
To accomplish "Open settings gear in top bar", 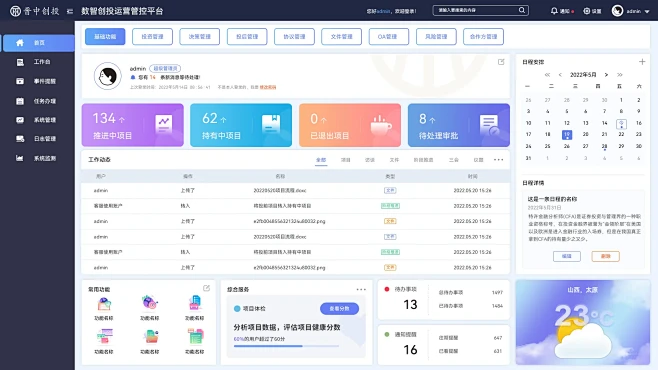I will point(587,11).
